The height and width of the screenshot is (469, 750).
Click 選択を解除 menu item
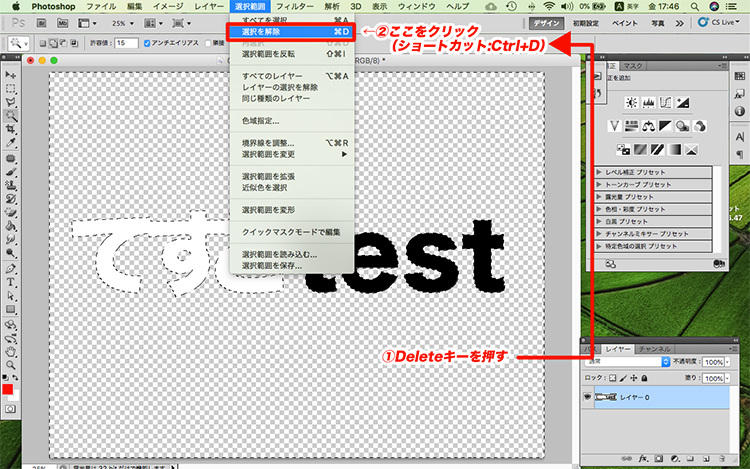point(291,32)
